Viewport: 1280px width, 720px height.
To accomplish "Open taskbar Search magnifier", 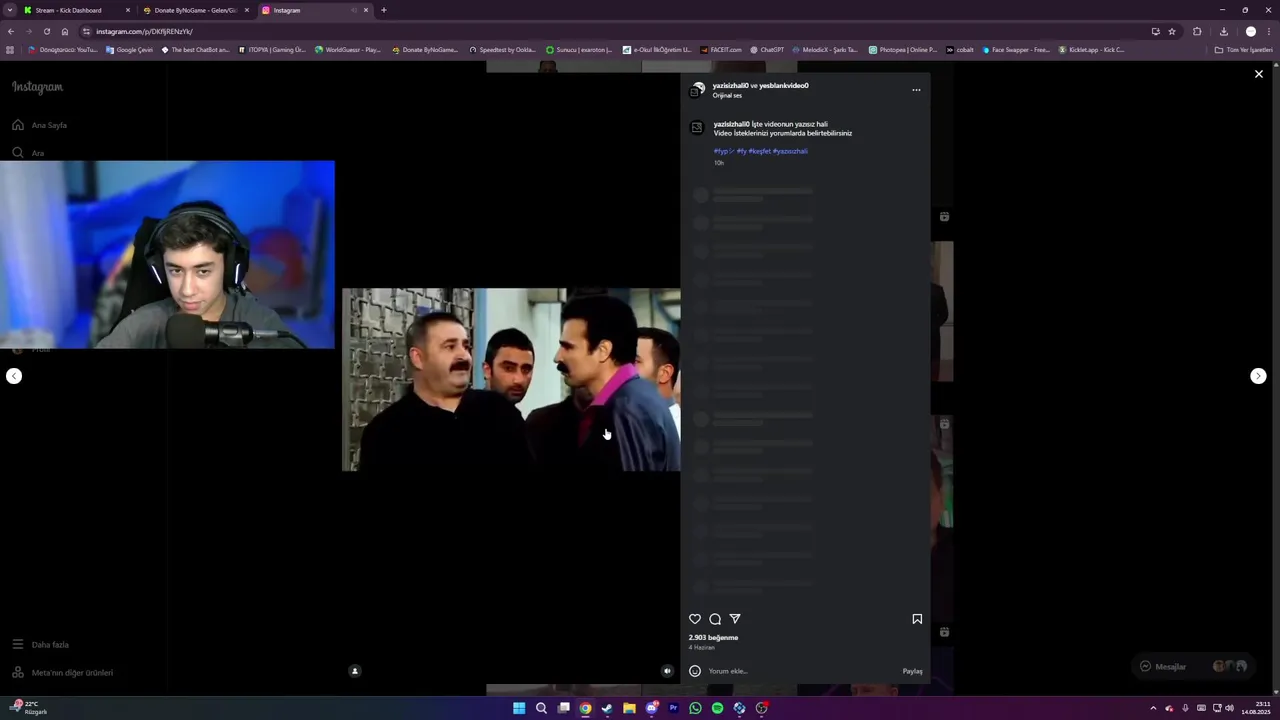I will pos(541,708).
